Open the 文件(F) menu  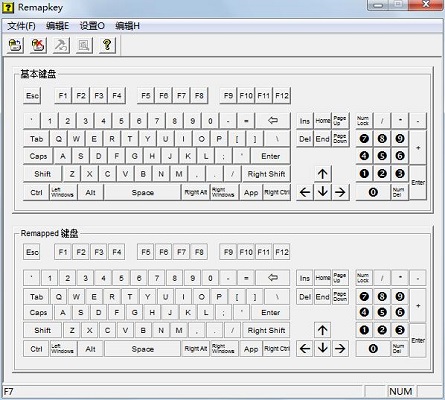tap(21, 26)
